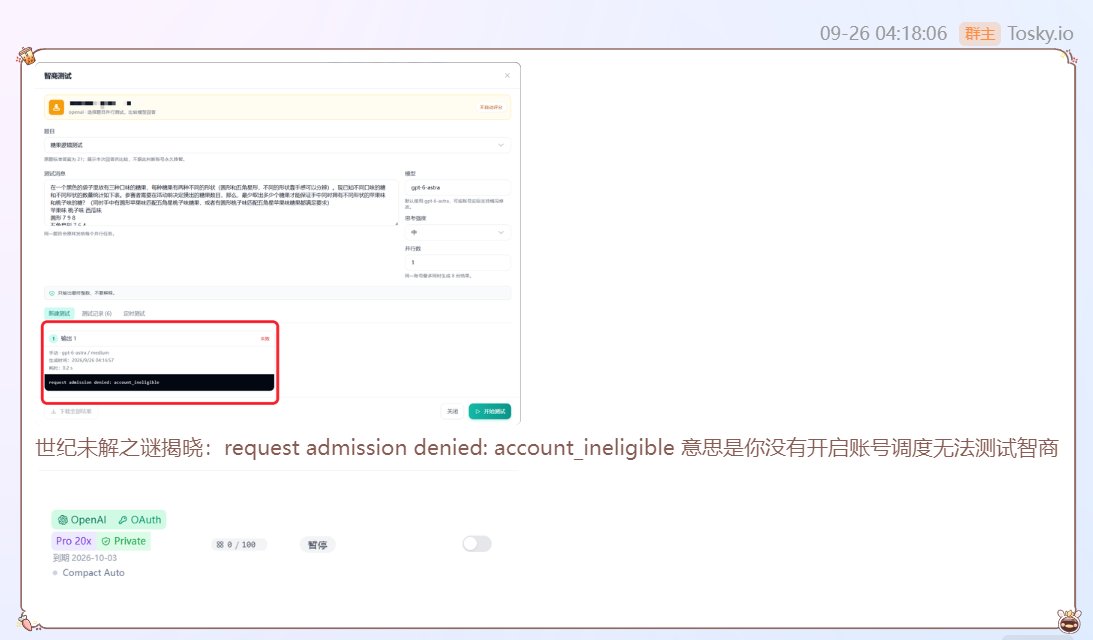Click the Pro 20x plan tag
1093x640 pixels.
click(73, 541)
